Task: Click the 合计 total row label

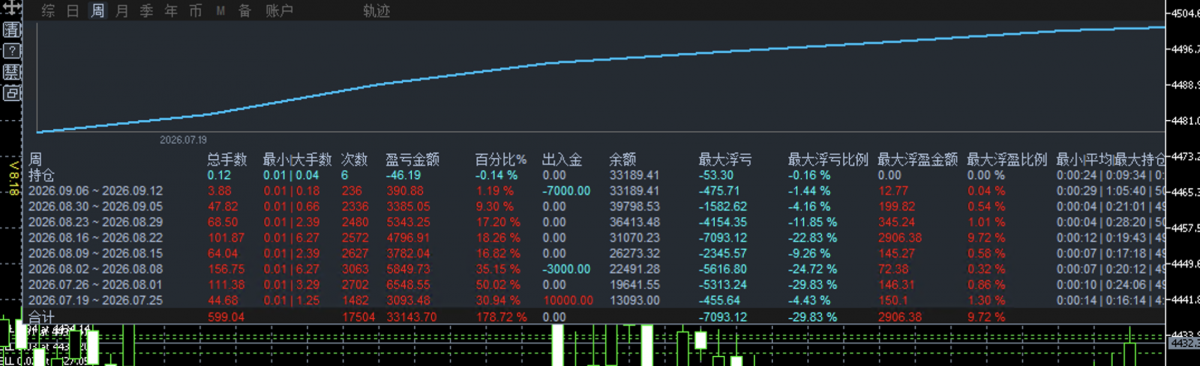Action: 41,316
